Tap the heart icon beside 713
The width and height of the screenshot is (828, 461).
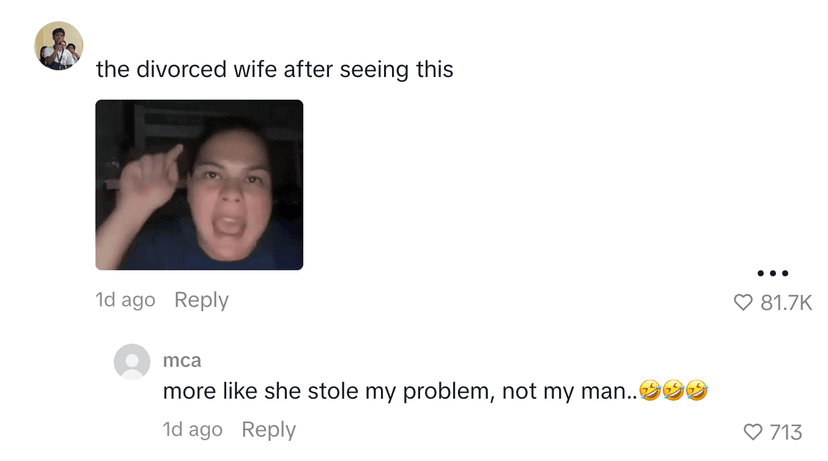[752, 432]
